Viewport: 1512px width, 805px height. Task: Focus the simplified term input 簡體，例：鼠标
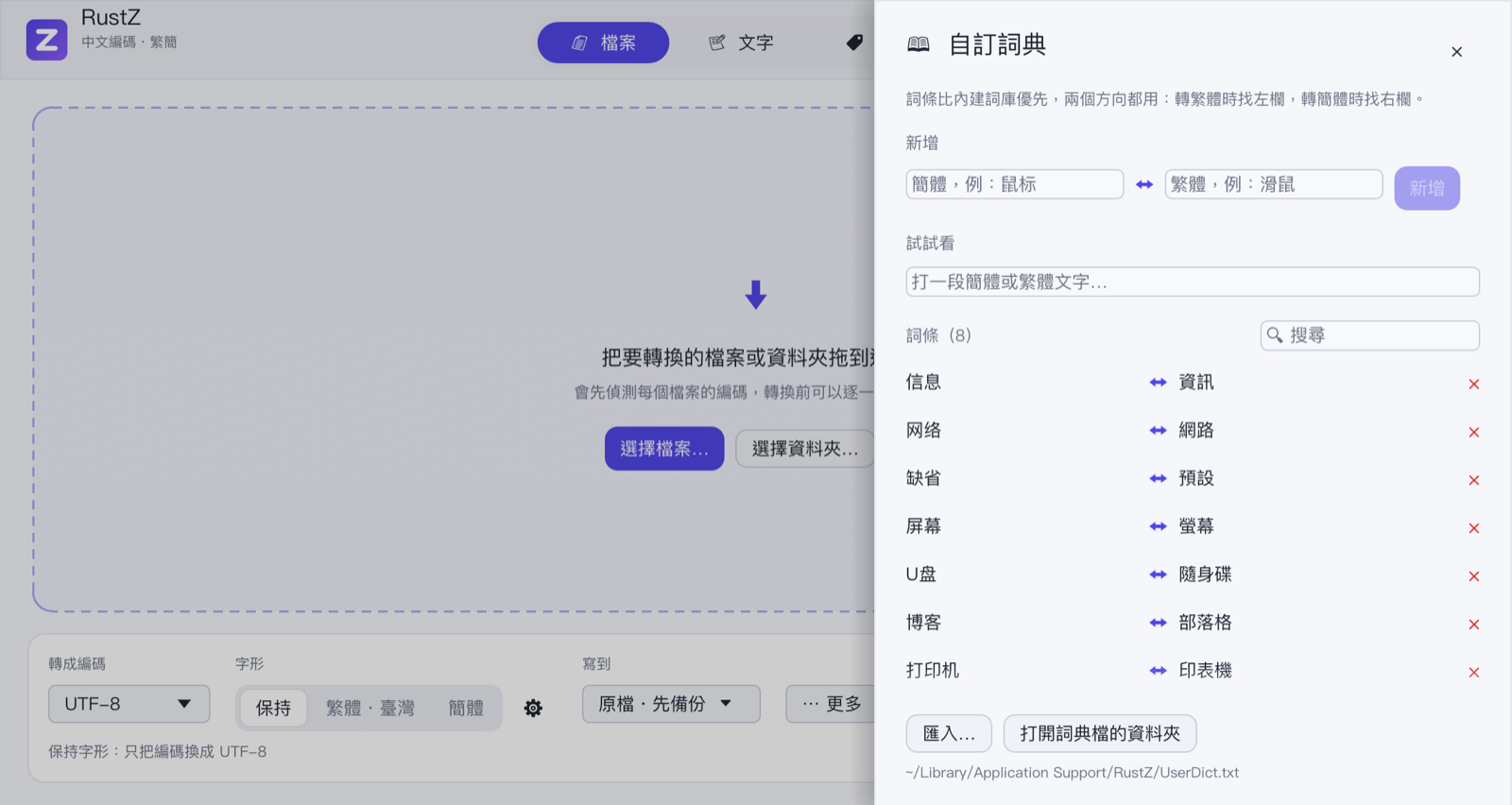coord(1015,184)
